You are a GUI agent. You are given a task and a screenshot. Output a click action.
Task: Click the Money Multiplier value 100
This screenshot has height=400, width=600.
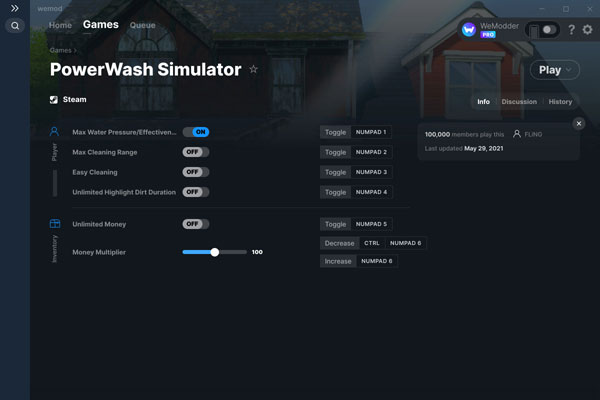pyautogui.click(x=257, y=252)
